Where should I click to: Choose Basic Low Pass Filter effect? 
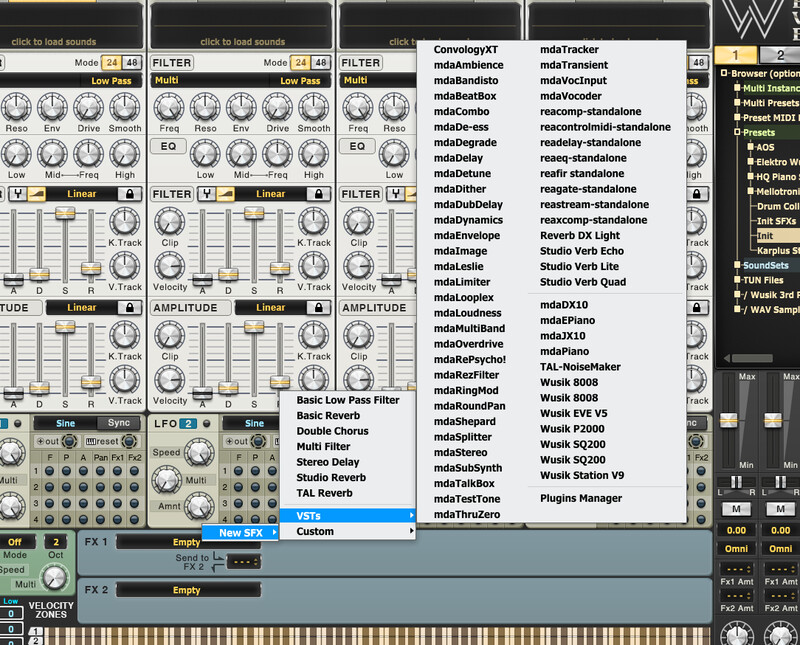347,400
